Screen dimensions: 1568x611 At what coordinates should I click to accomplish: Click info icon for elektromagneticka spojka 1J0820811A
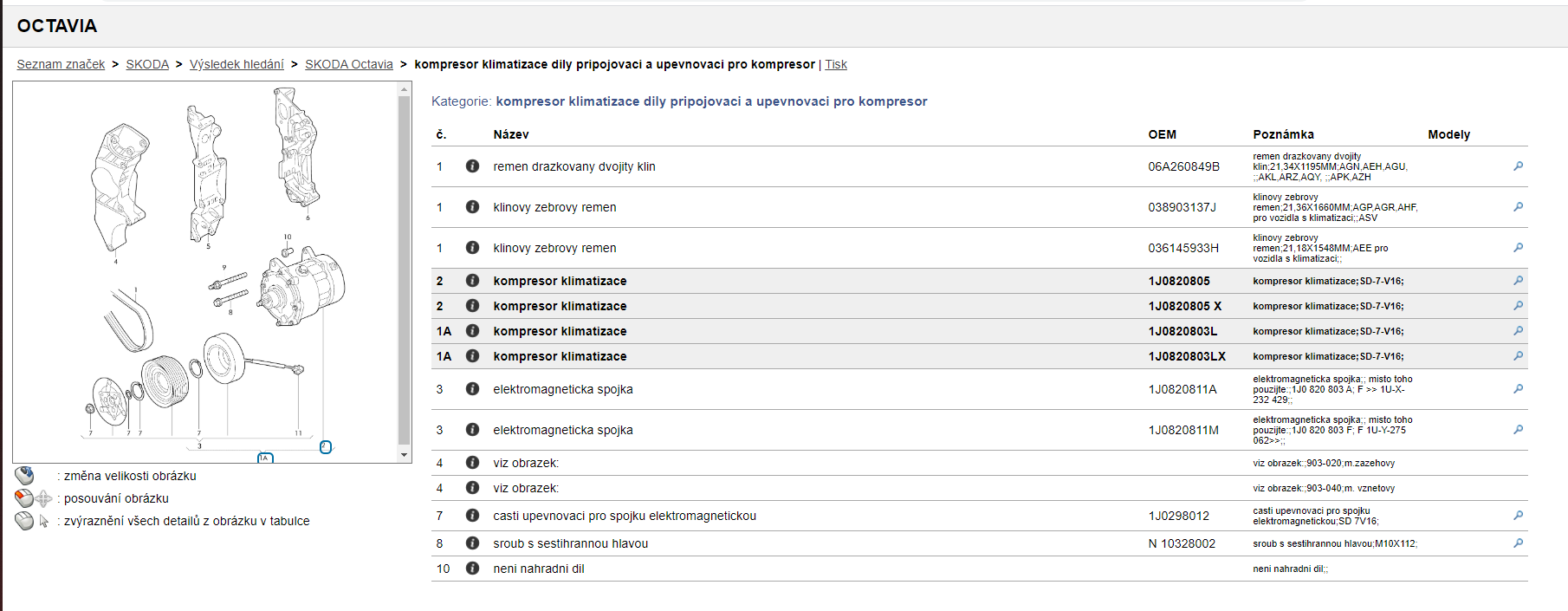(472, 389)
